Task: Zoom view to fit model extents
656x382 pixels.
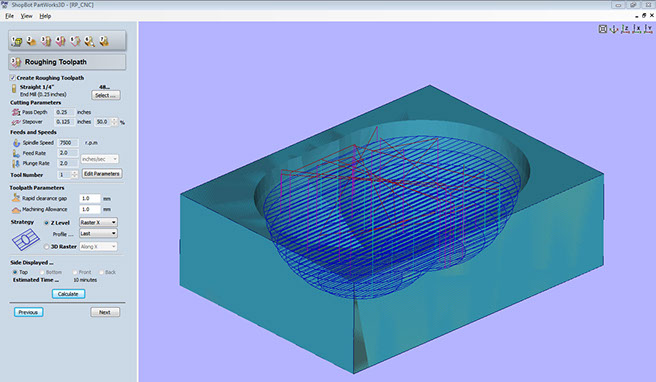Action: click(x=602, y=29)
